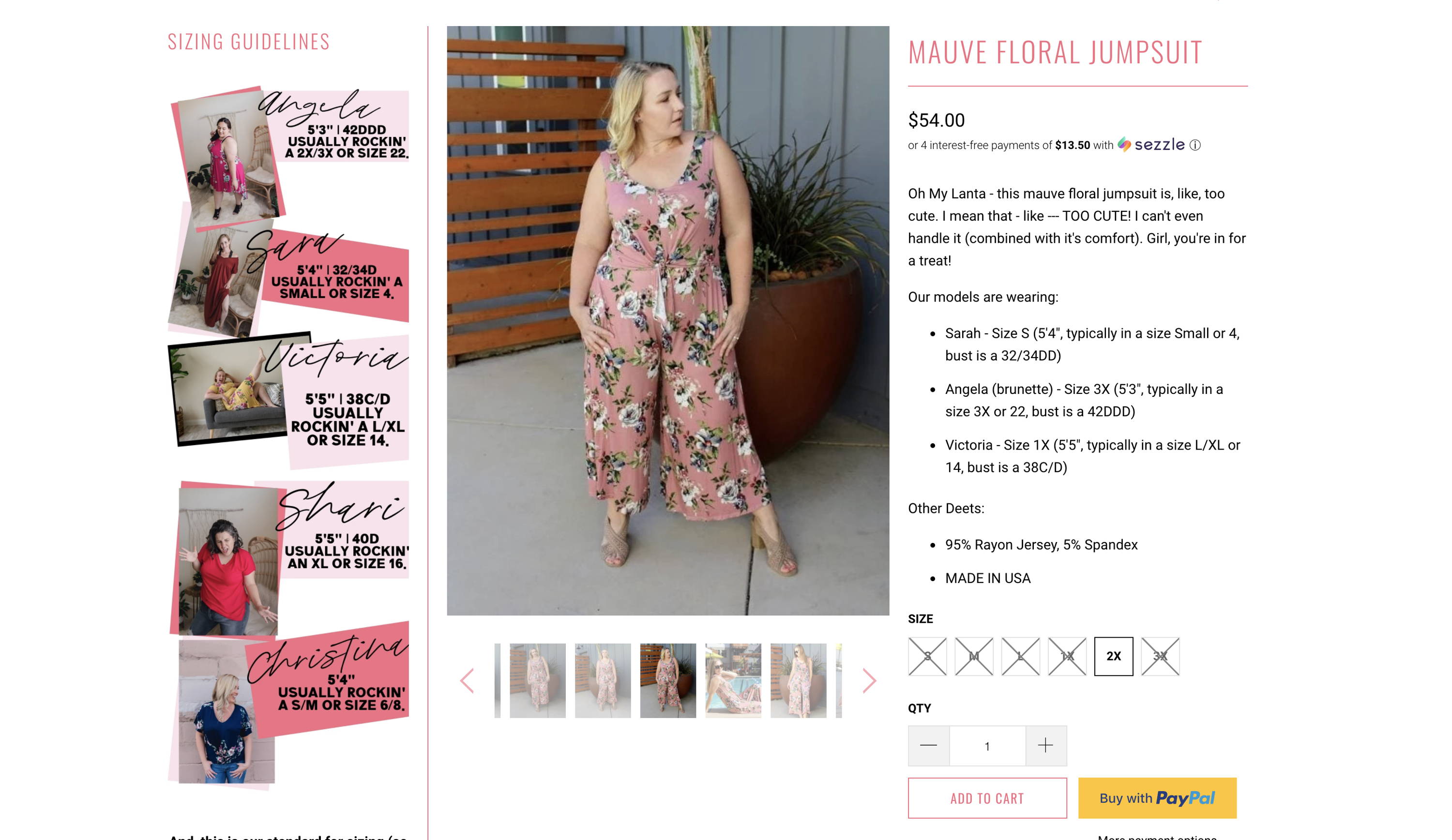Viewport: 1452px width, 840px height.
Task: Open the first full jumpsuit thumbnail
Action: click(538, 680)
